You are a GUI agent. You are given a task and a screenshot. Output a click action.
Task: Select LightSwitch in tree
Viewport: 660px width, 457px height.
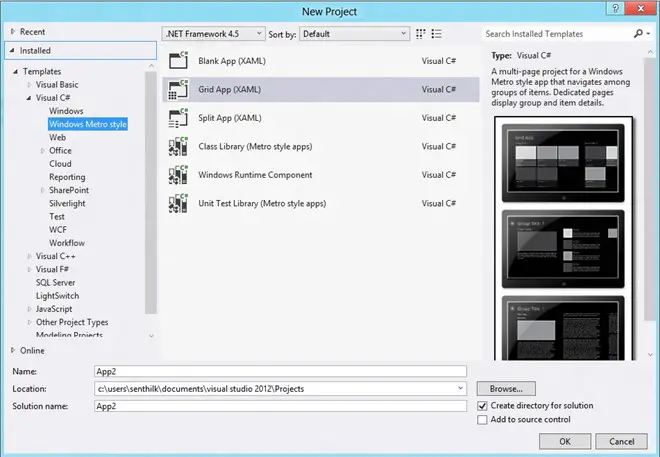point(57,296)
